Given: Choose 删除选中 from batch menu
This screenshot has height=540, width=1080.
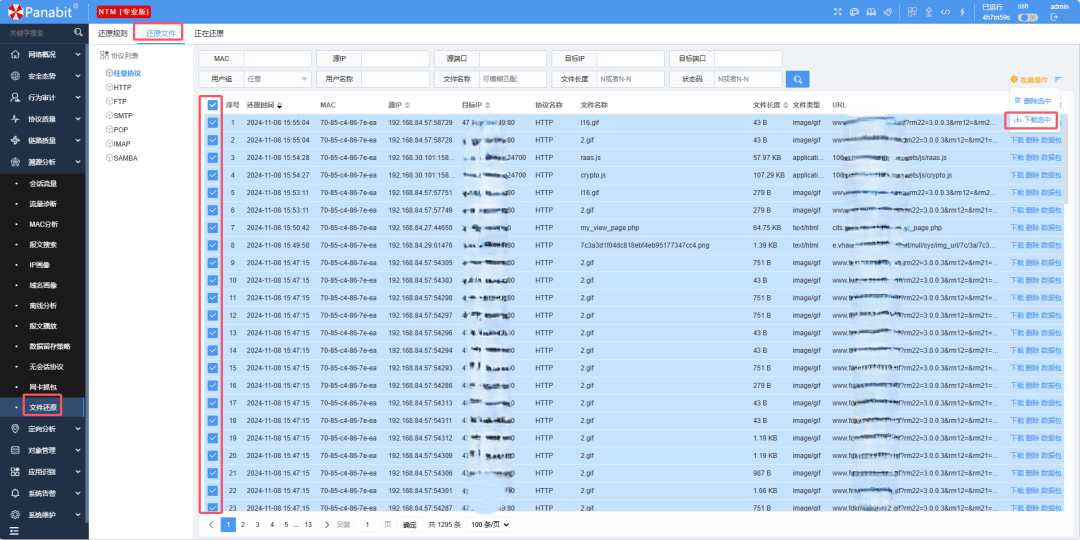Looking at the screenshot, I should coord(1033,101).
